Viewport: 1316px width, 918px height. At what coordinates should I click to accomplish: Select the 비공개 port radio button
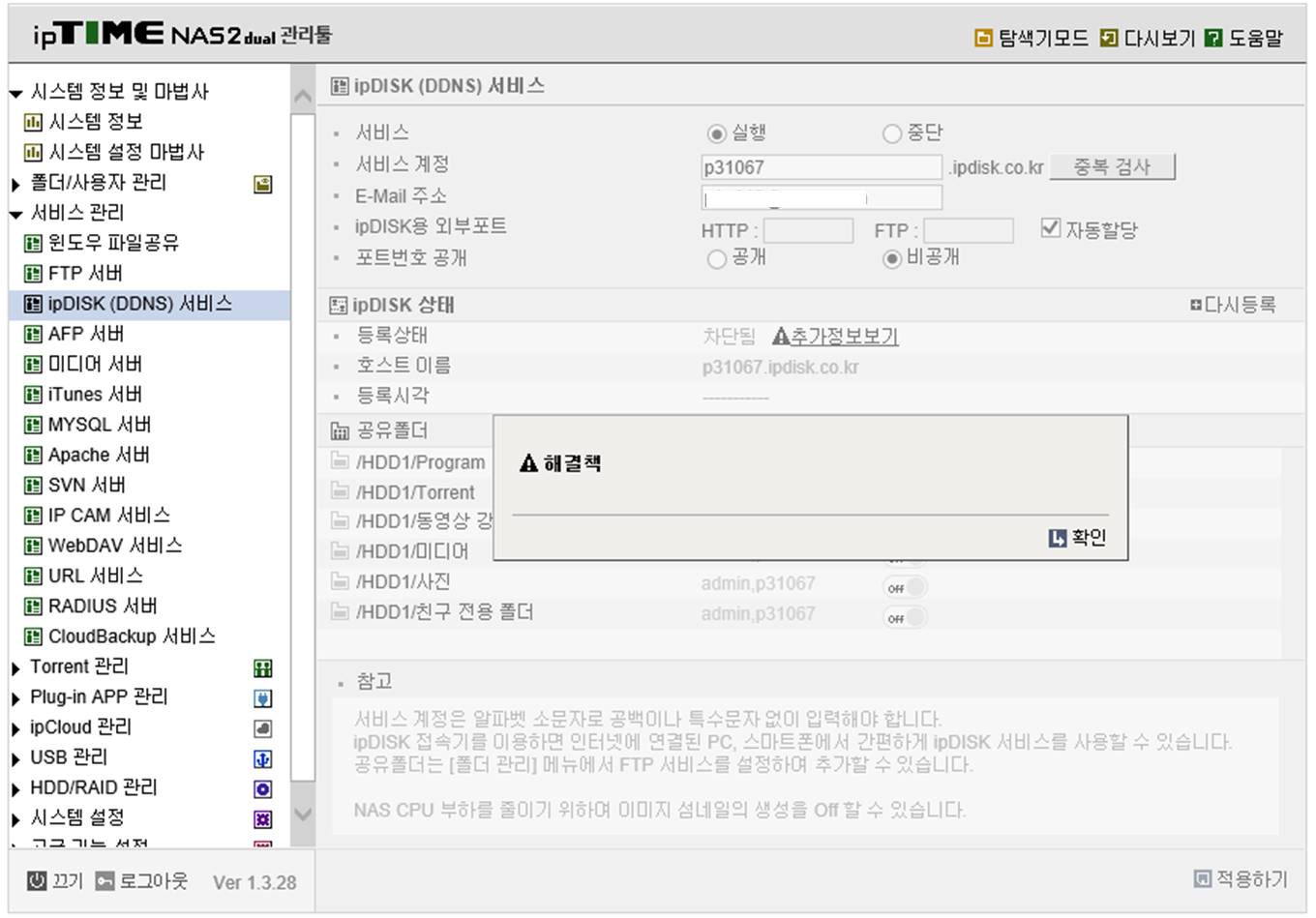(891, 258)
